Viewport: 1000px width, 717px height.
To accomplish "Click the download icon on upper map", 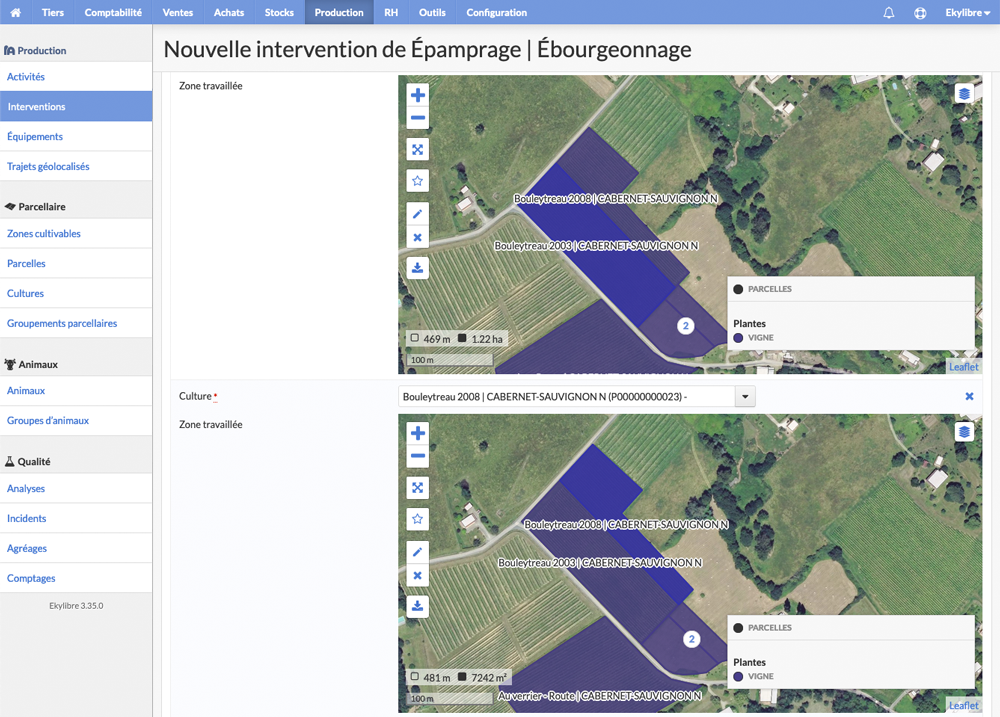I will (x=418, y=268).
